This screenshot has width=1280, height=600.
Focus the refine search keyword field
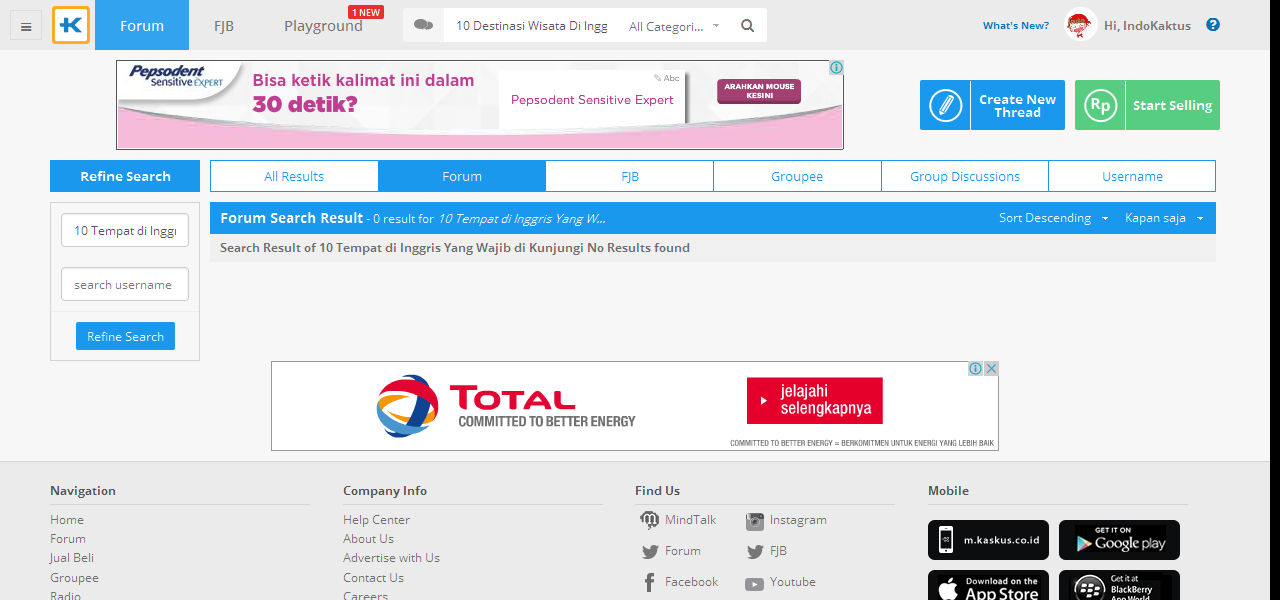125,230
